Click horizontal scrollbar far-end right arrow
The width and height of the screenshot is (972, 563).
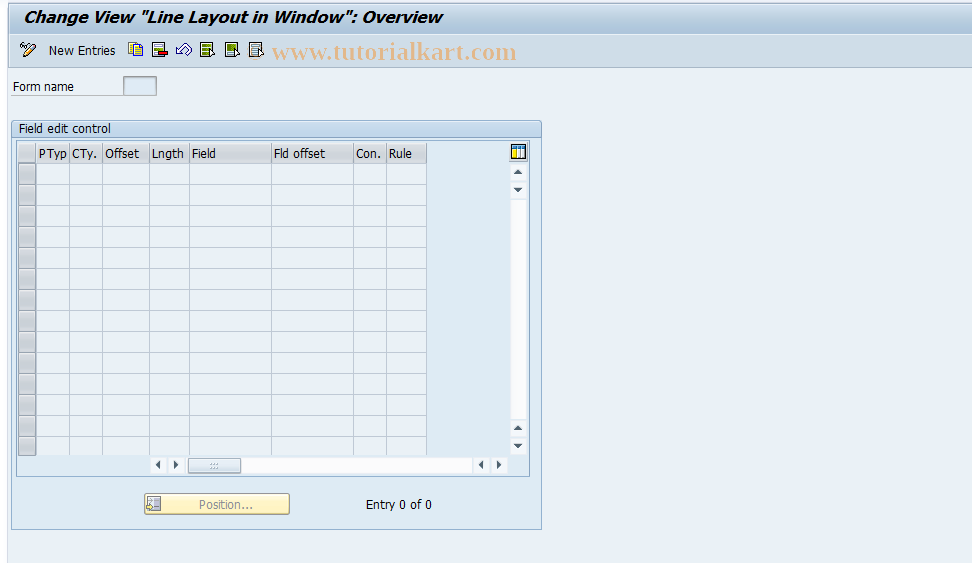[x=499, y=465]
